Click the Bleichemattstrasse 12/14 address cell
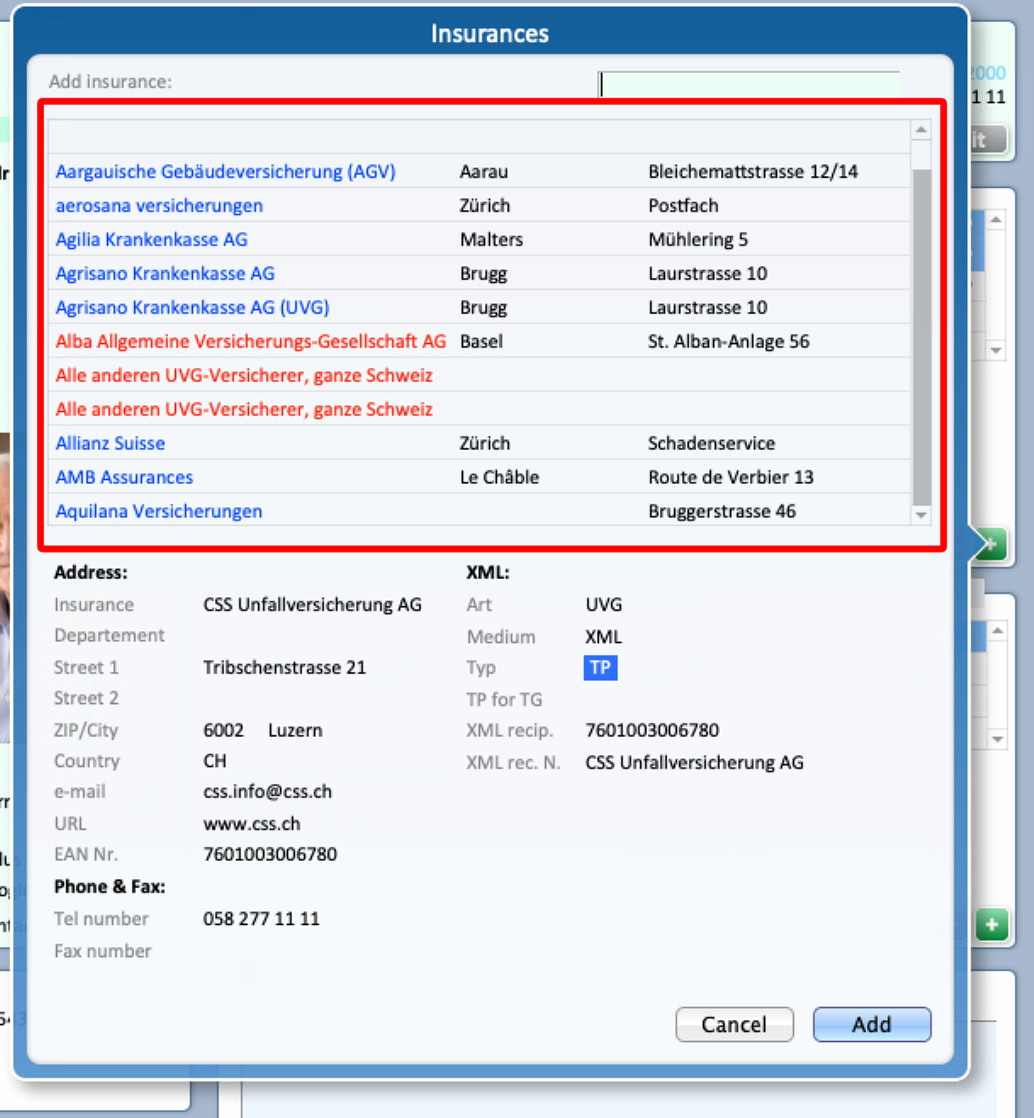Viewport: 1034px width, 1118px height. [753, 171]
